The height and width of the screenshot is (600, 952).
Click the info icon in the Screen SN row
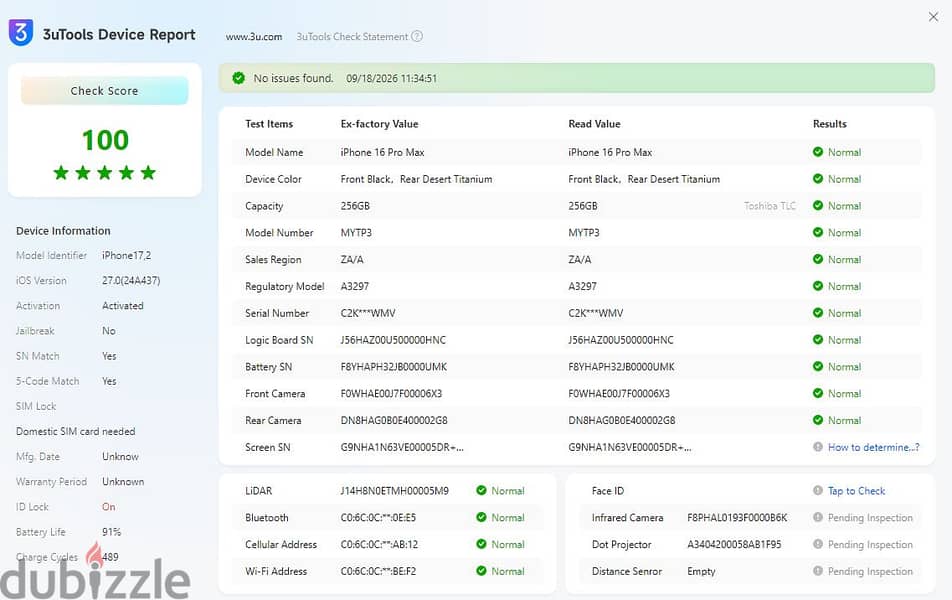(x=818, y=447)
